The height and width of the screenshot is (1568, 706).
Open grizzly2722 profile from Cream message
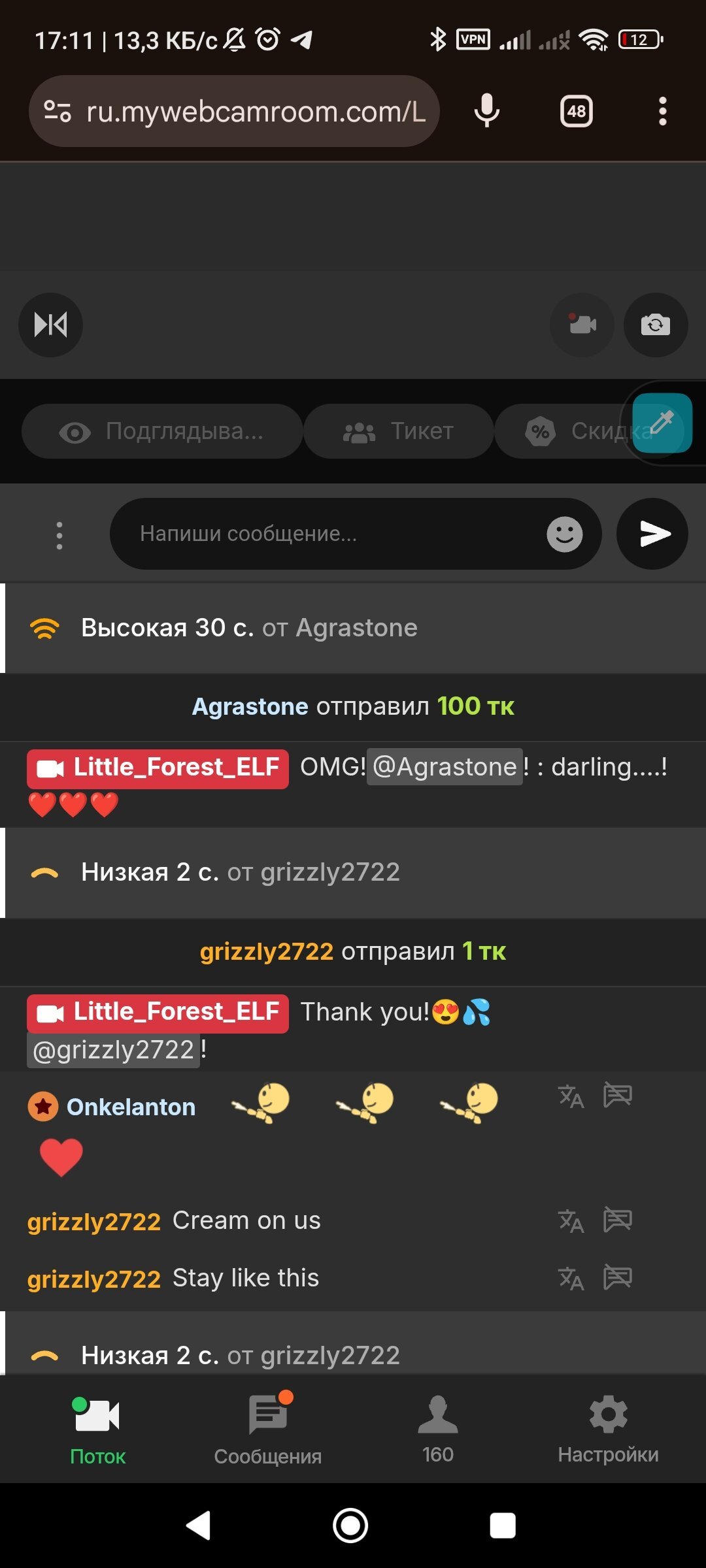[94, 1221]
